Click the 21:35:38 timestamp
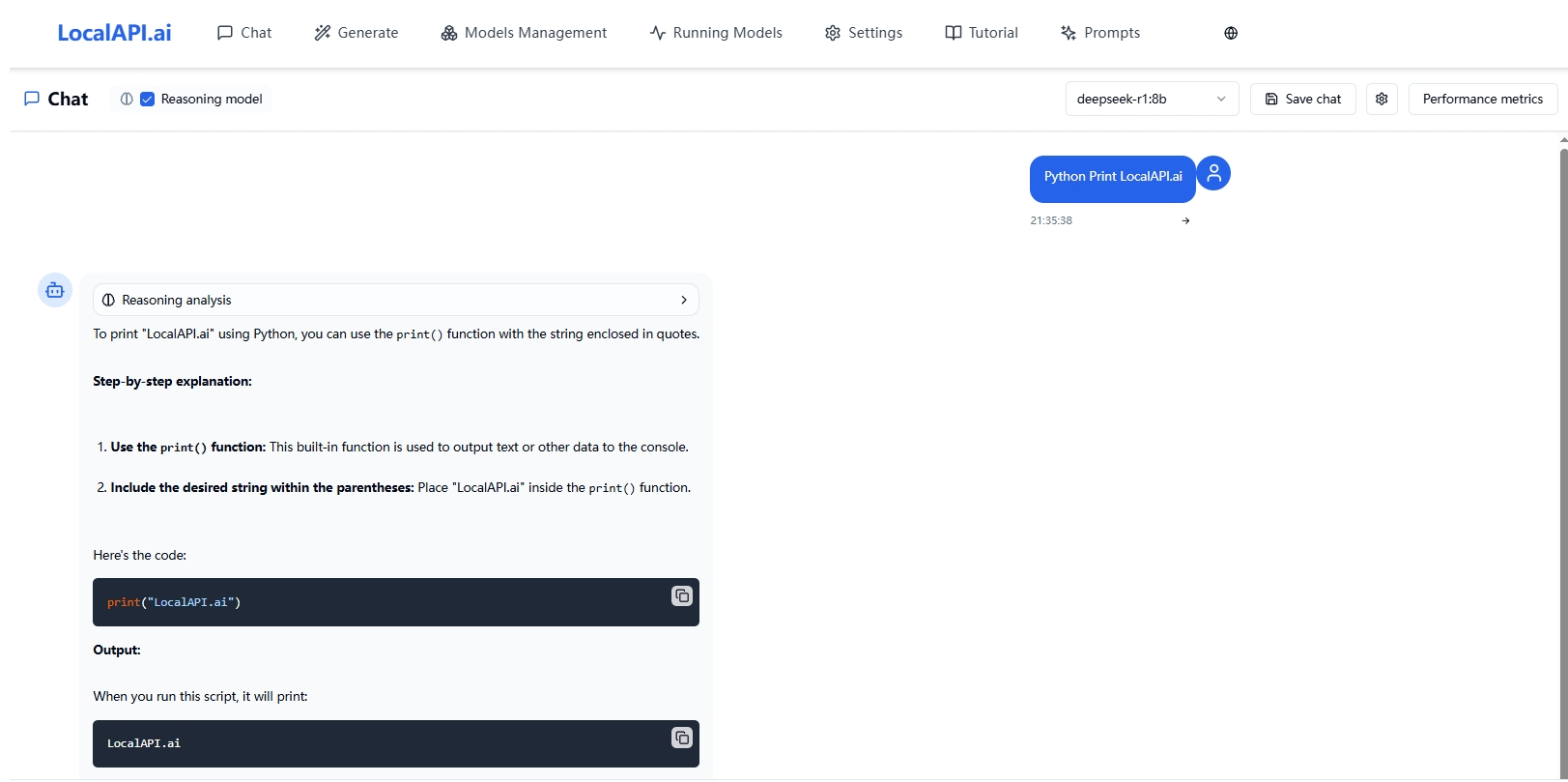This screenshot has width=1568, height=782. (x=1051, y=220)
